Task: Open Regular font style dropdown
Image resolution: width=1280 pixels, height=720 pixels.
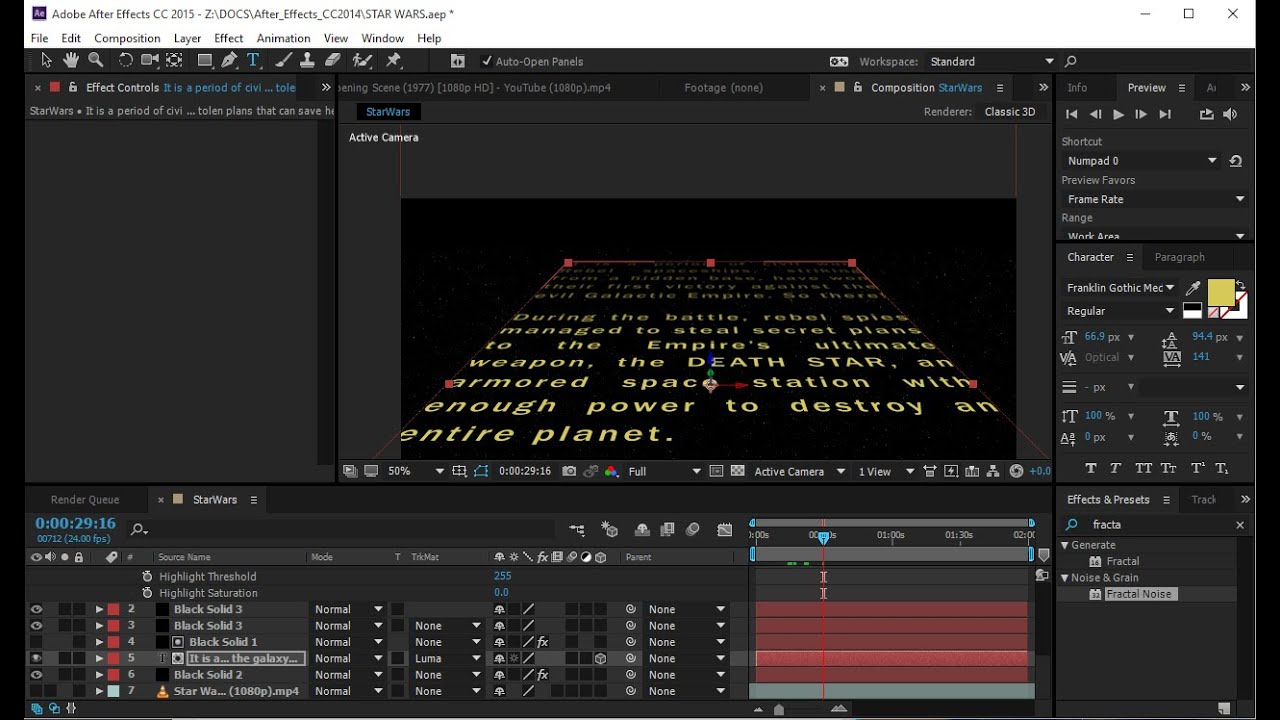Action: [1120, 311]
